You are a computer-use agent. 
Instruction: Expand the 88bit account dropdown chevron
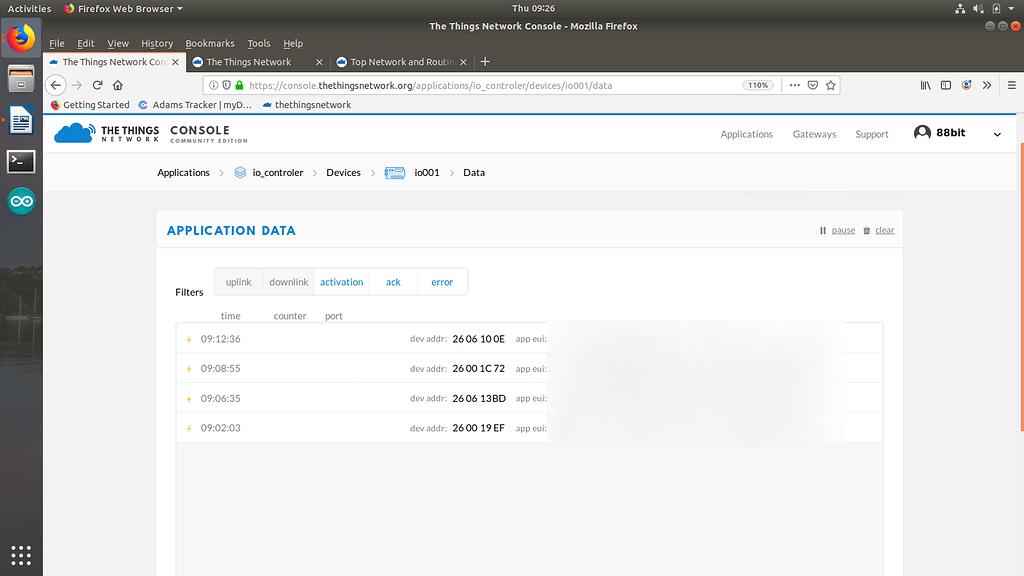point(996,131)
